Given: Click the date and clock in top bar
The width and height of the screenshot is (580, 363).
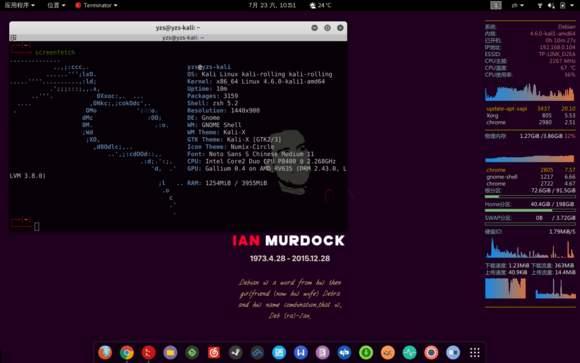Looking at the screenshot, I should (x=272, y=5).
